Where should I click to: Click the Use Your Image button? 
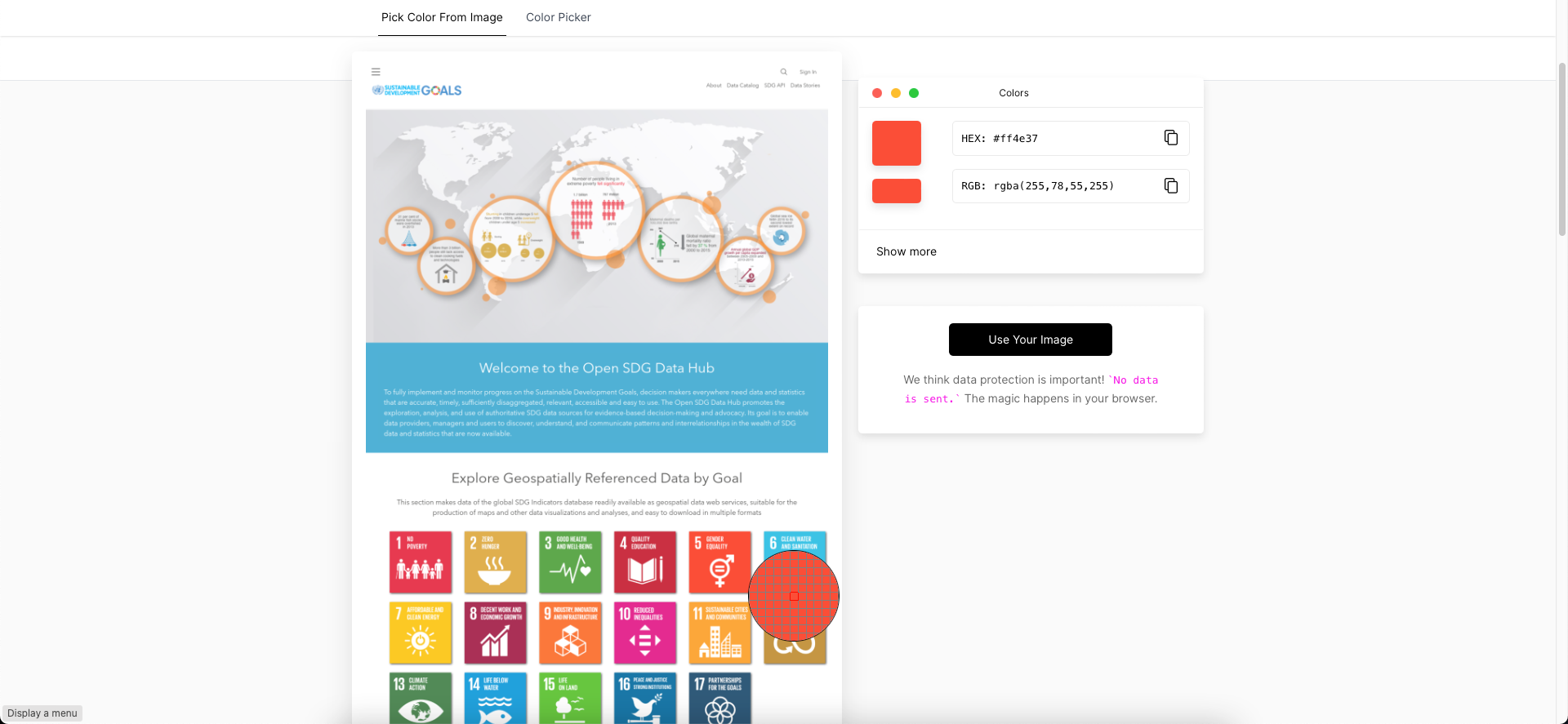tap(1031, 340)
